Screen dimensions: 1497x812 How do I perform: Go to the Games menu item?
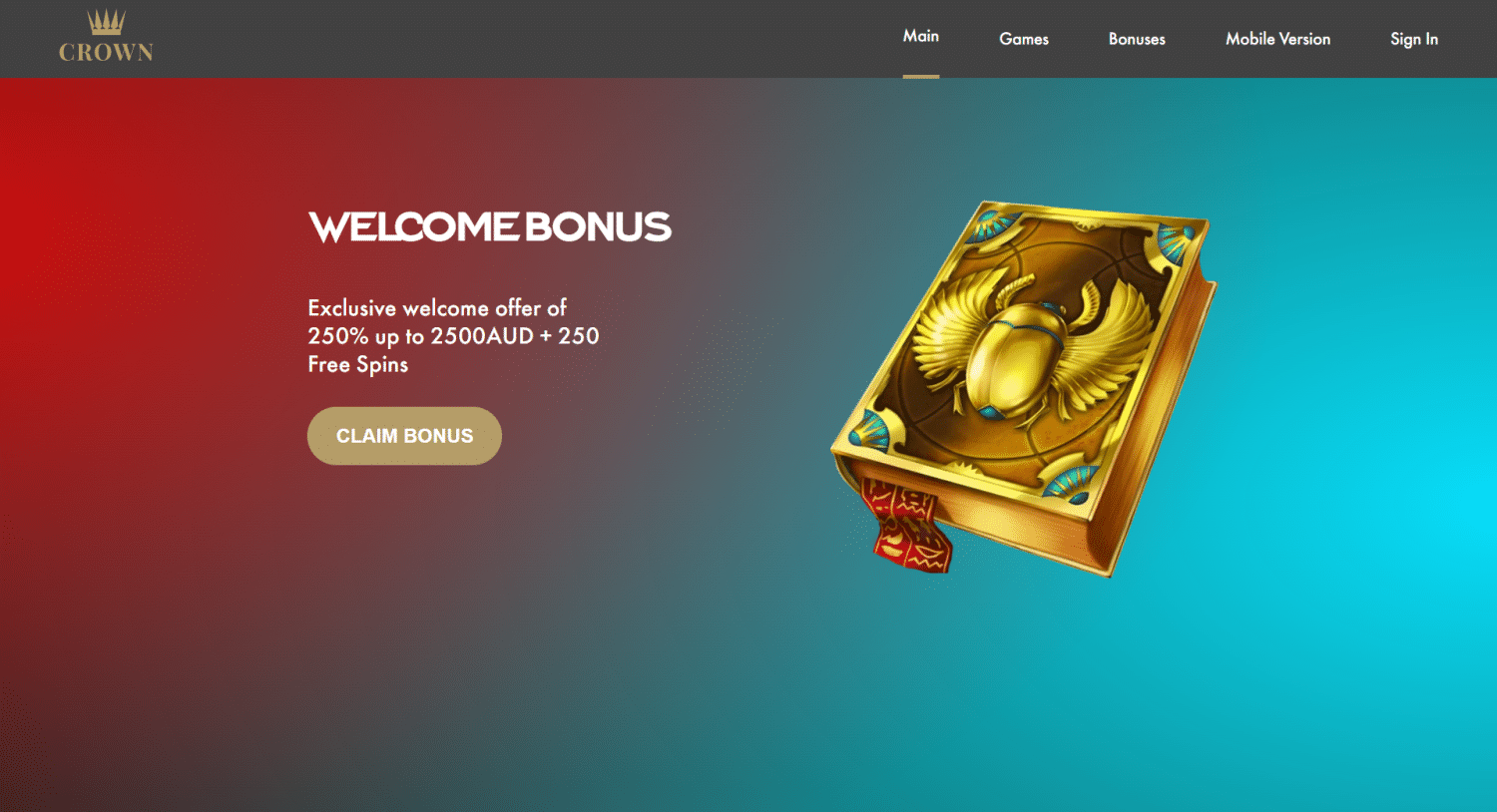(1024, 39)
